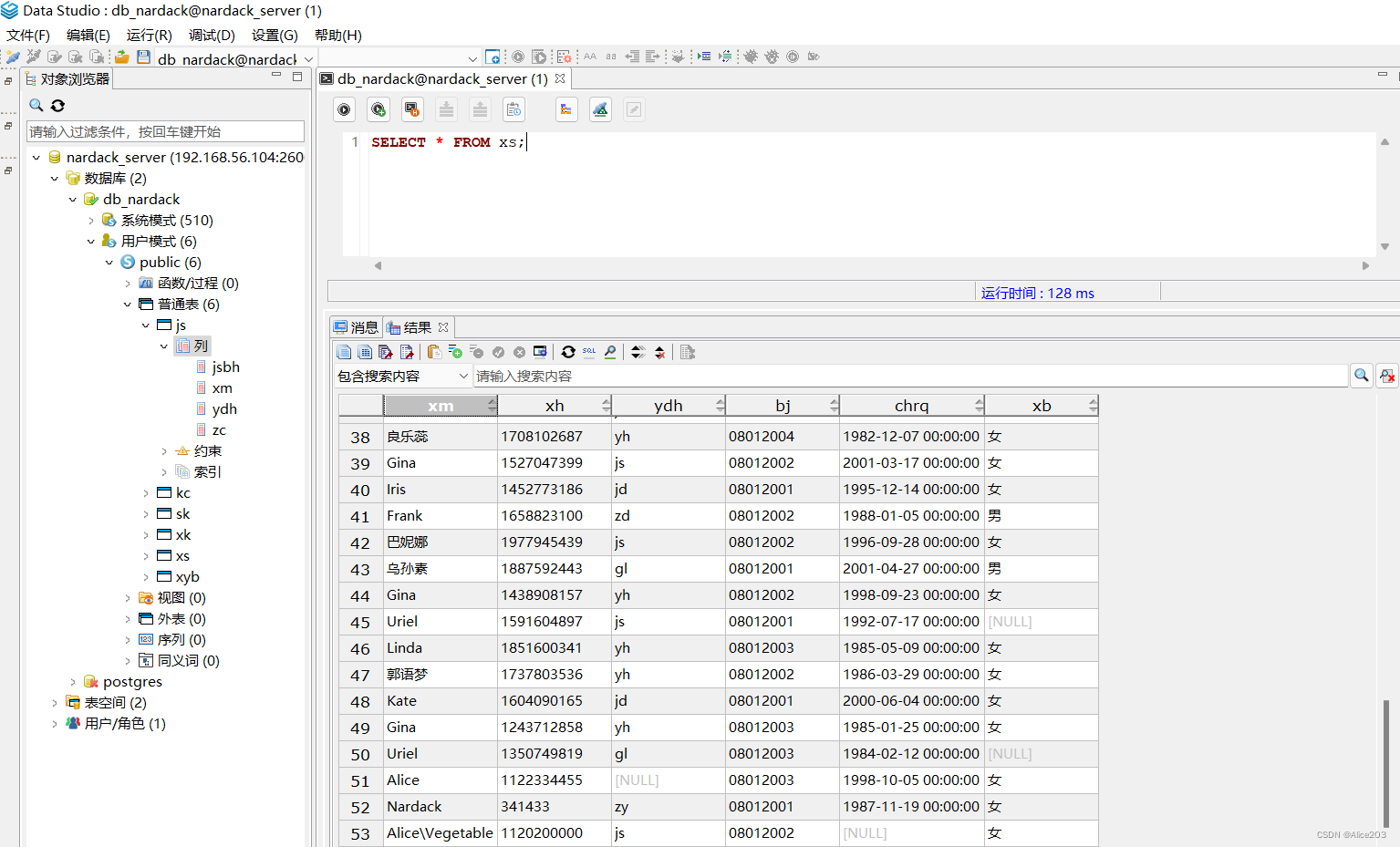Click the execute SQL statement play icon
Viewport: 1400px width, 847px height.
click(344, 109)
